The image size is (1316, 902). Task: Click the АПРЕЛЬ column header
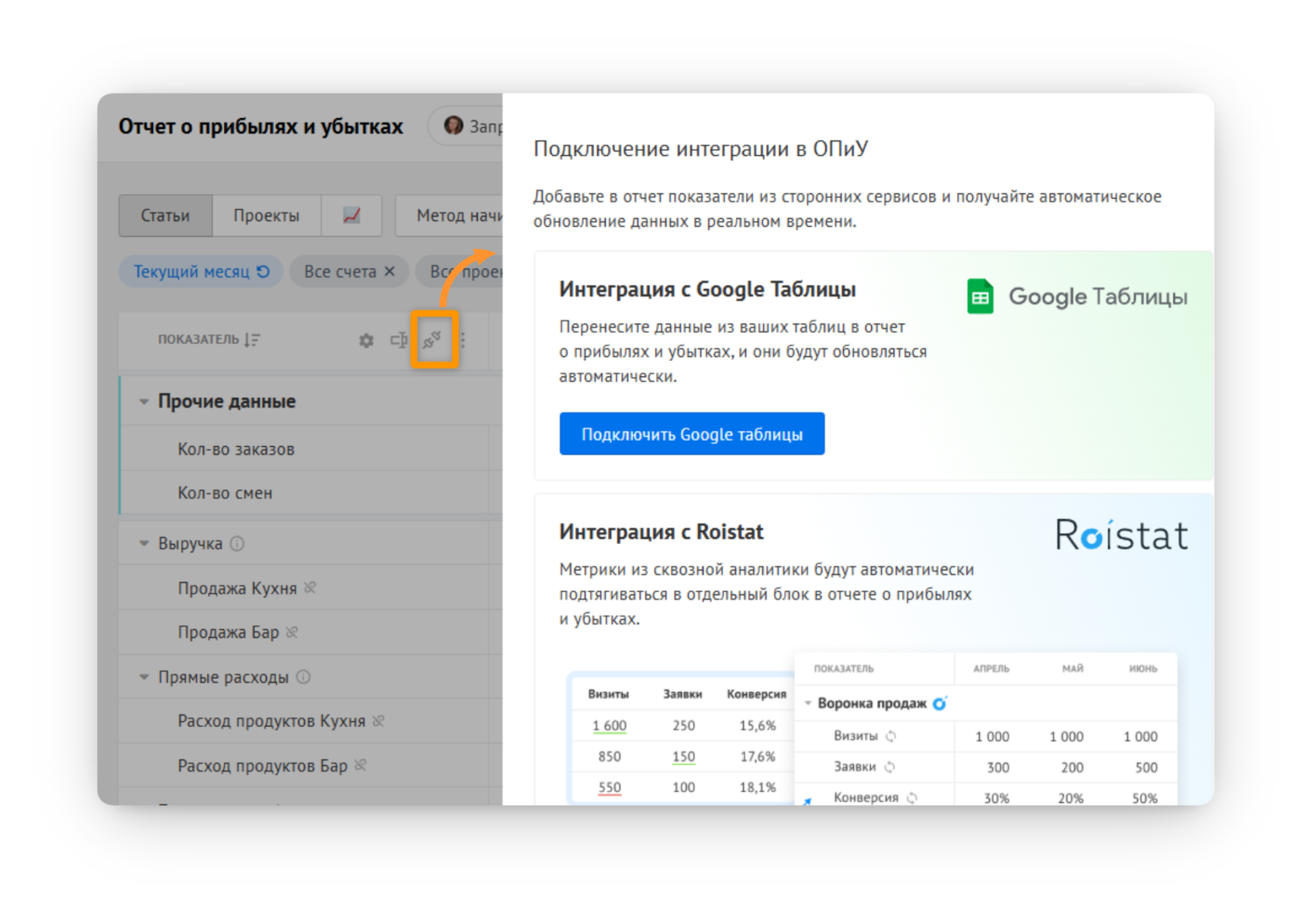click(x=992, y=669)
